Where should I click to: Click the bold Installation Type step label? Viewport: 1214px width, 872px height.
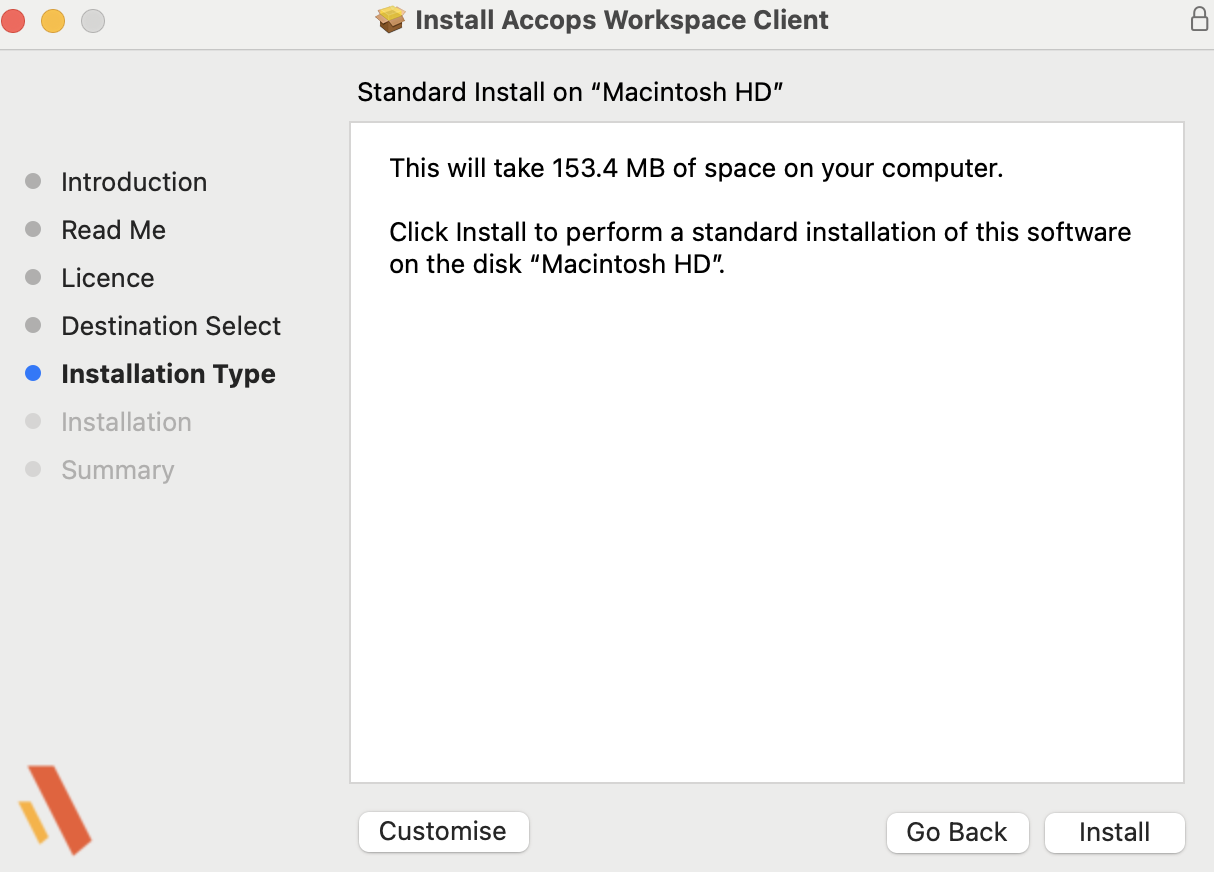[x=168, y=374]
